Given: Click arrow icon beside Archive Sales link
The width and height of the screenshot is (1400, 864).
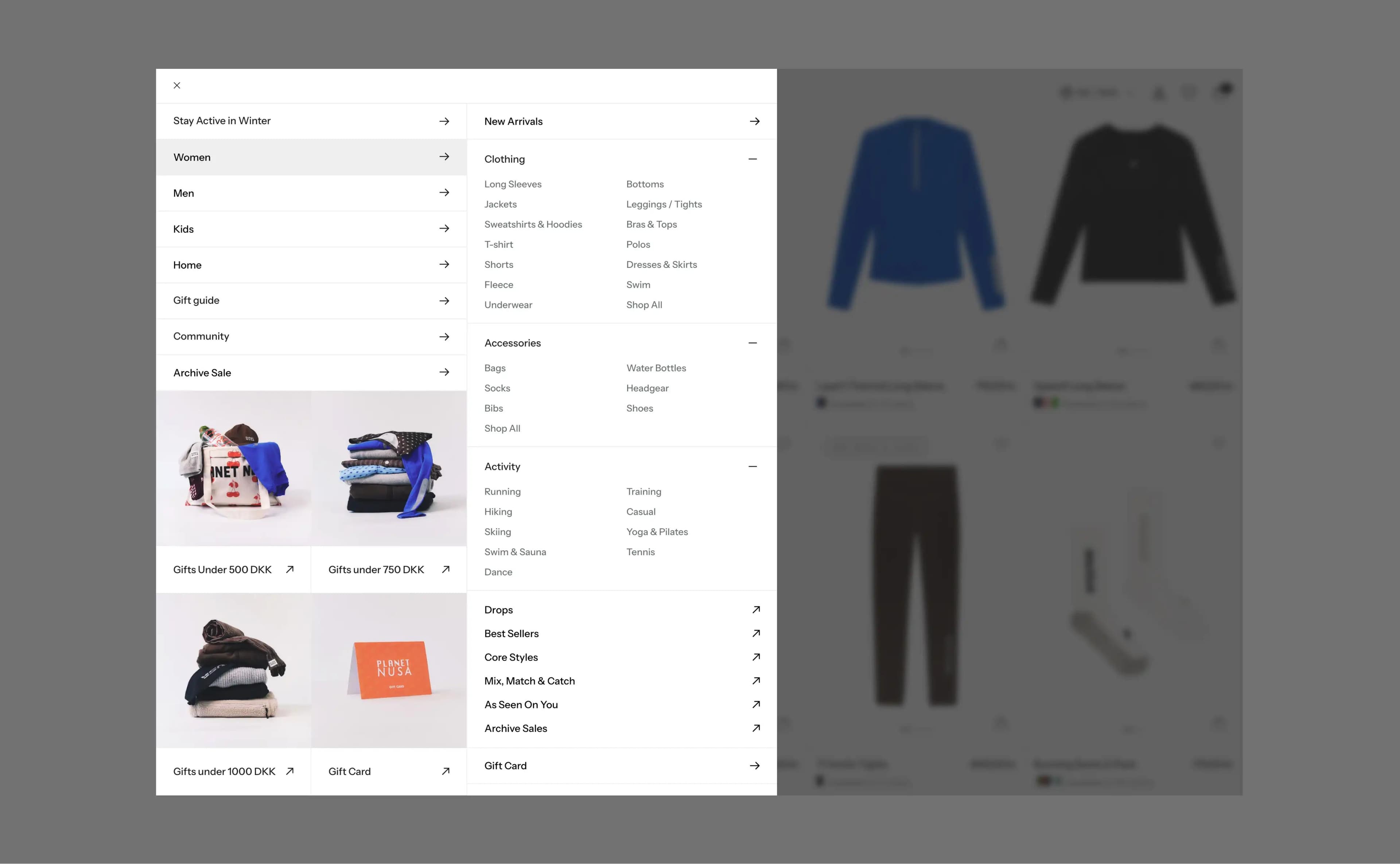Looking at the screenshot, I should click(x=756, y=728).
